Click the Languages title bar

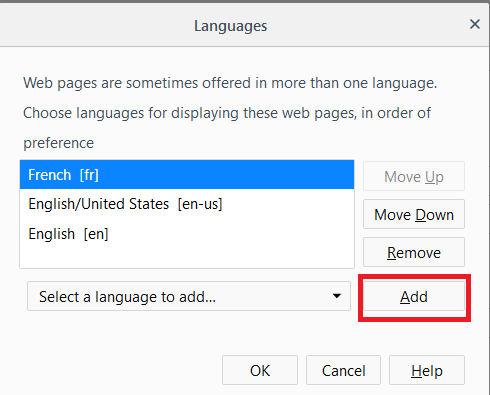[x=231, y=26]
